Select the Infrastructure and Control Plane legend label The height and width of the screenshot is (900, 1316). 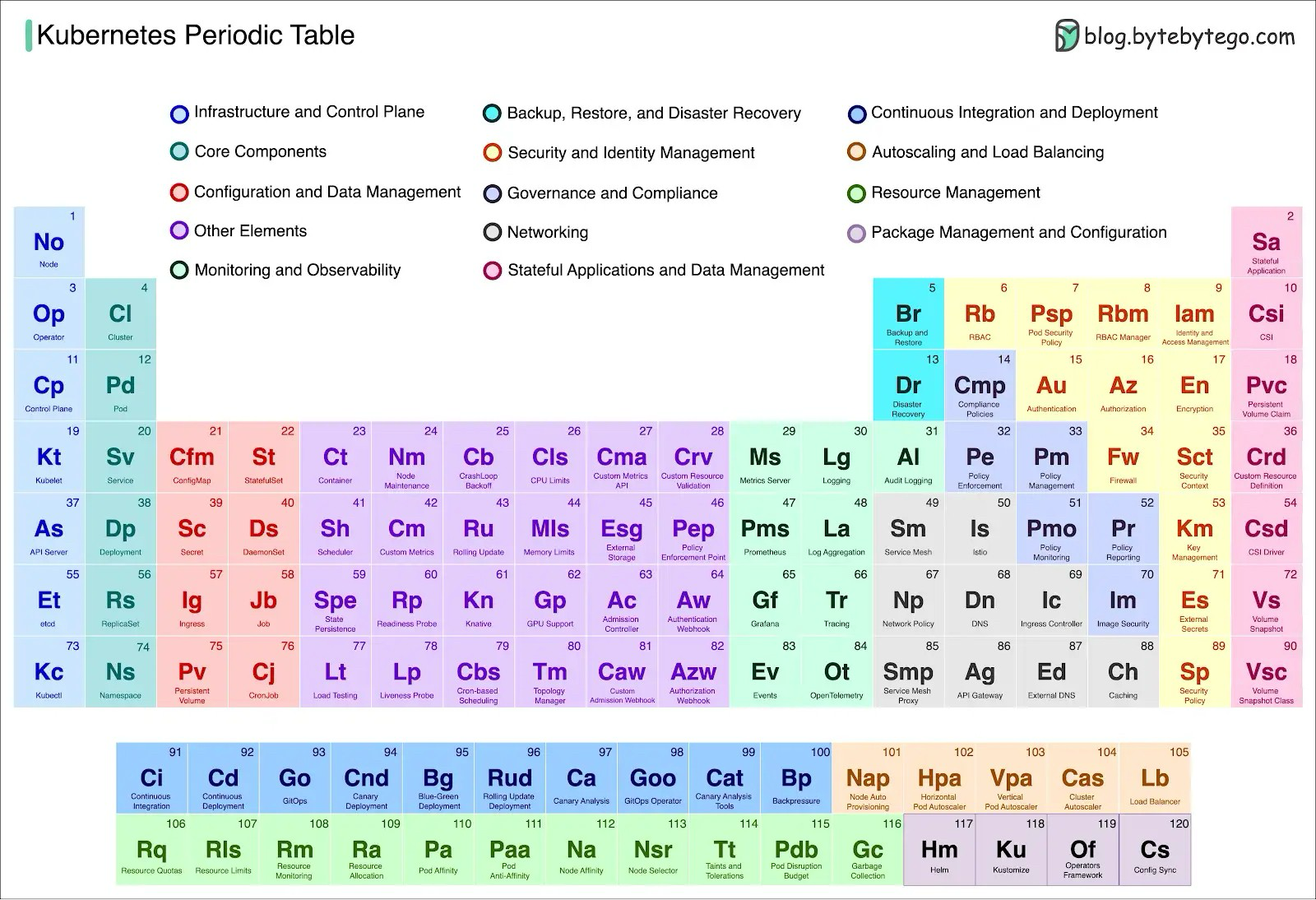309,112
